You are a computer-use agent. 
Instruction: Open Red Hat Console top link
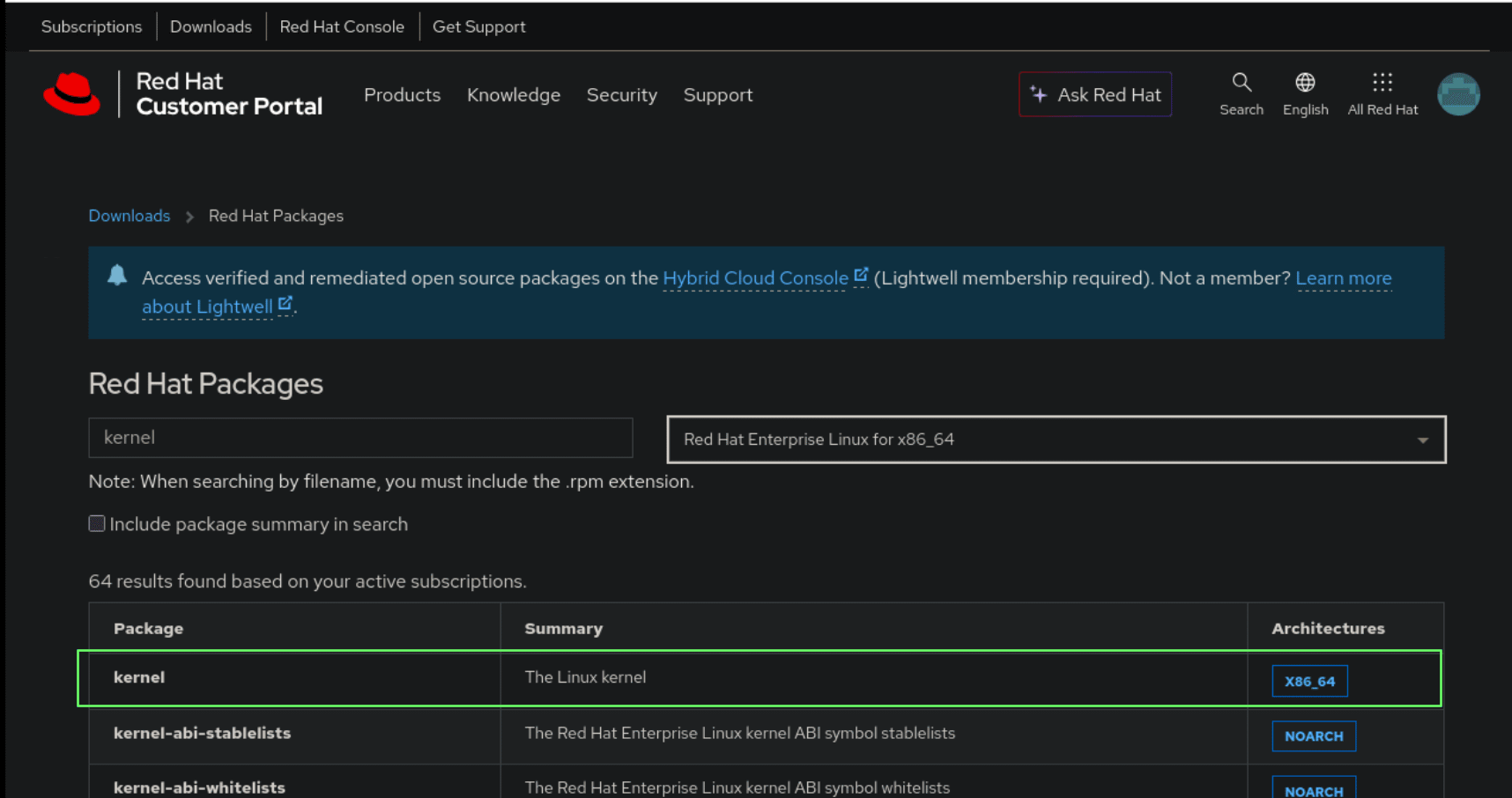point(342,26)
